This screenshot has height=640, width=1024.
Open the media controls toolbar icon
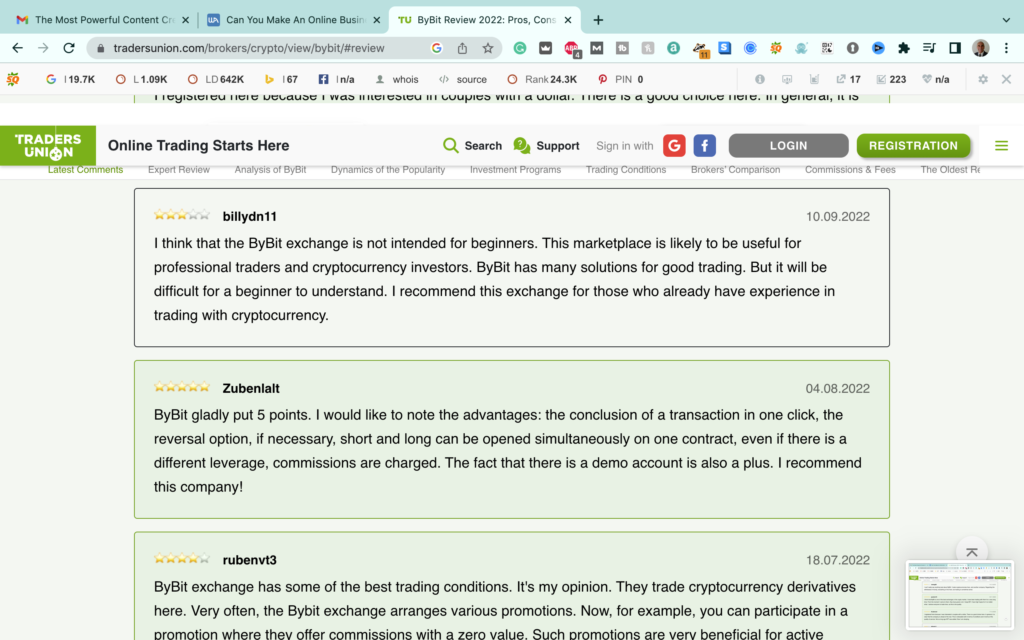tap(929, 48)
